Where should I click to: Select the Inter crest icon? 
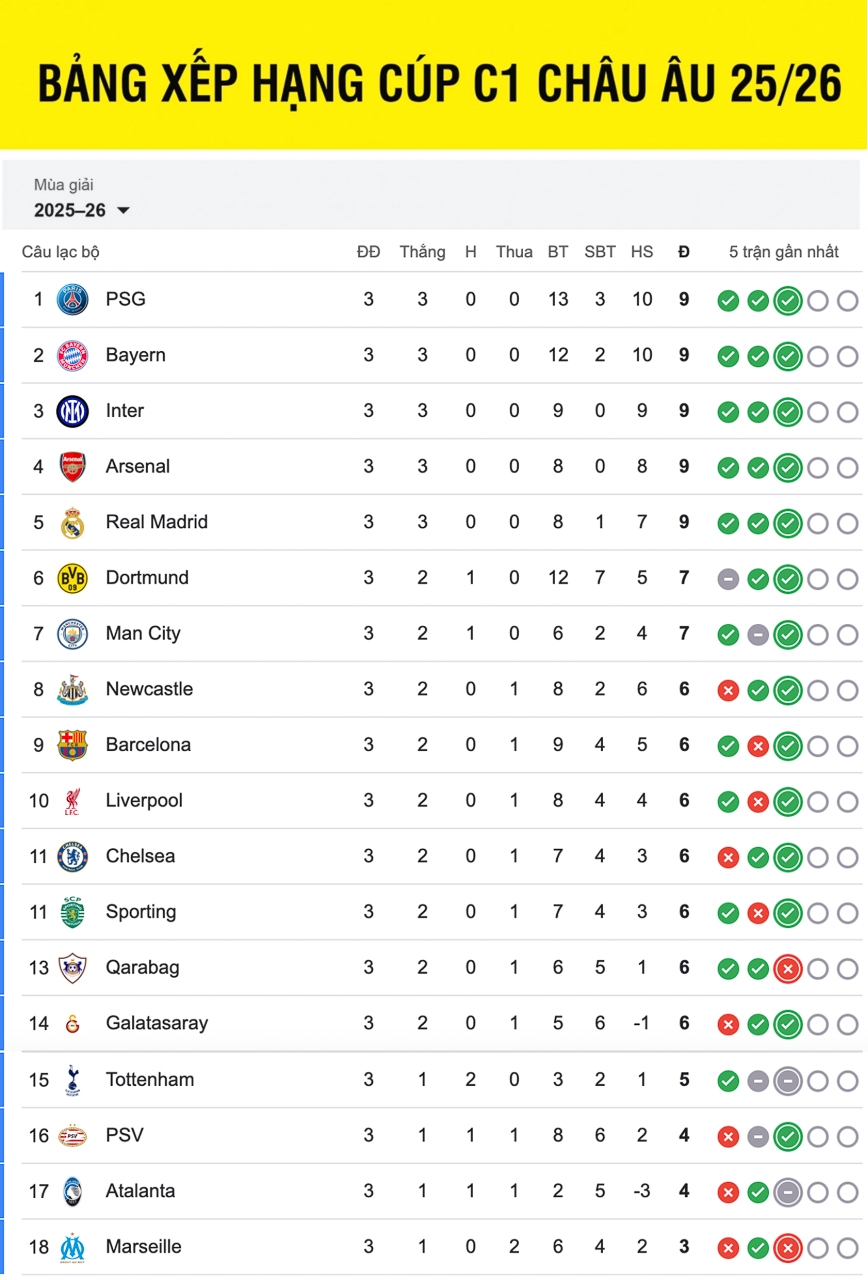72,411
